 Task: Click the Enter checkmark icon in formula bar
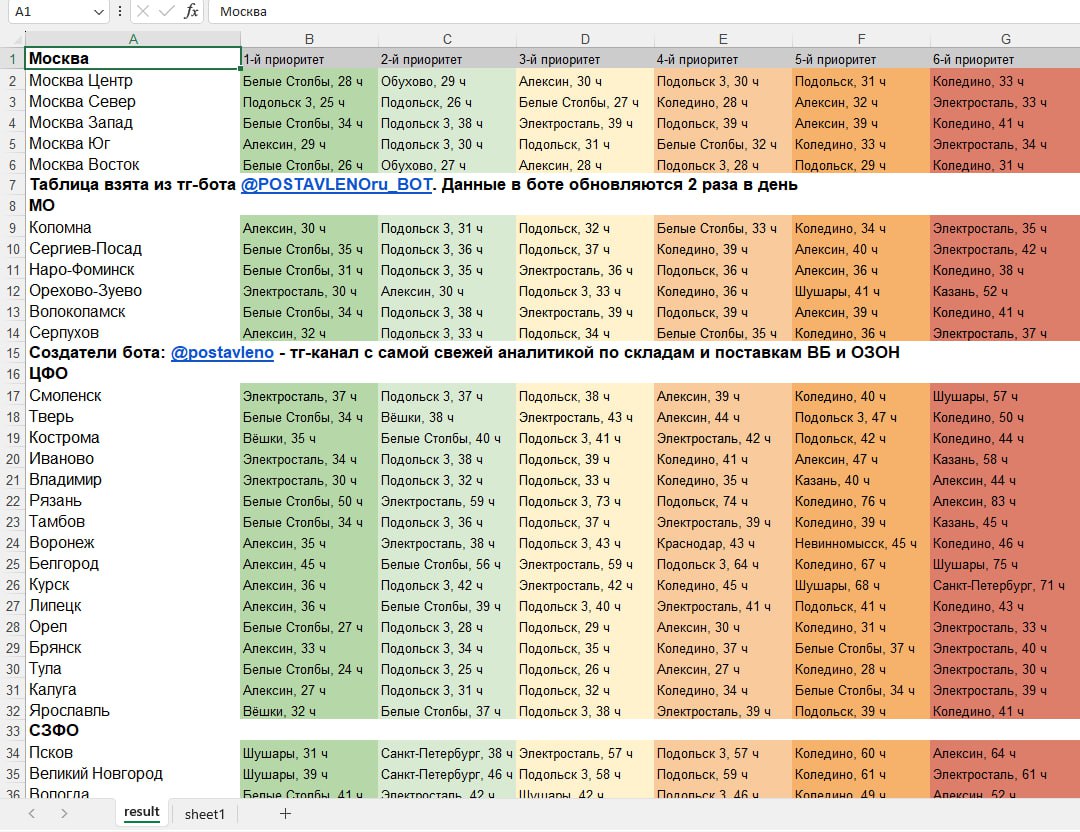(166, 11)
